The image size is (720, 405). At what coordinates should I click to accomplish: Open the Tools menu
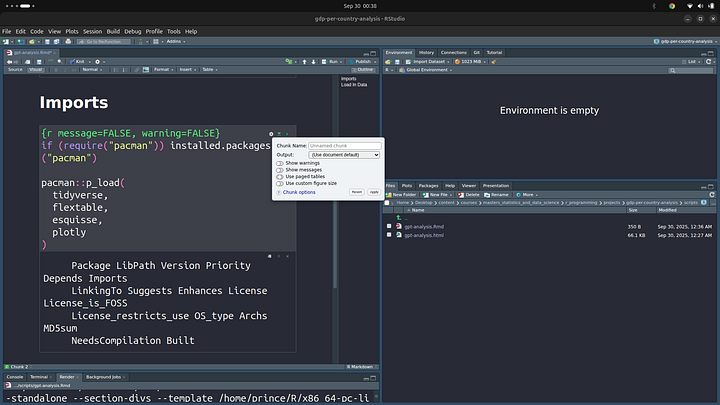(x=174, y=32)
